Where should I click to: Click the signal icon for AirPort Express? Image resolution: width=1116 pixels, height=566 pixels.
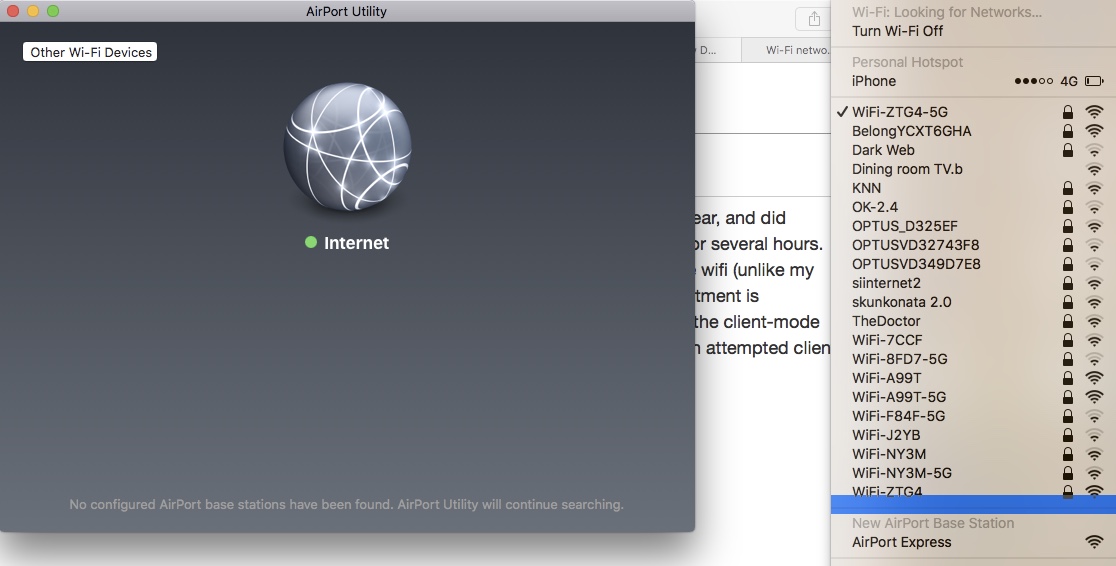point(1094,542)
